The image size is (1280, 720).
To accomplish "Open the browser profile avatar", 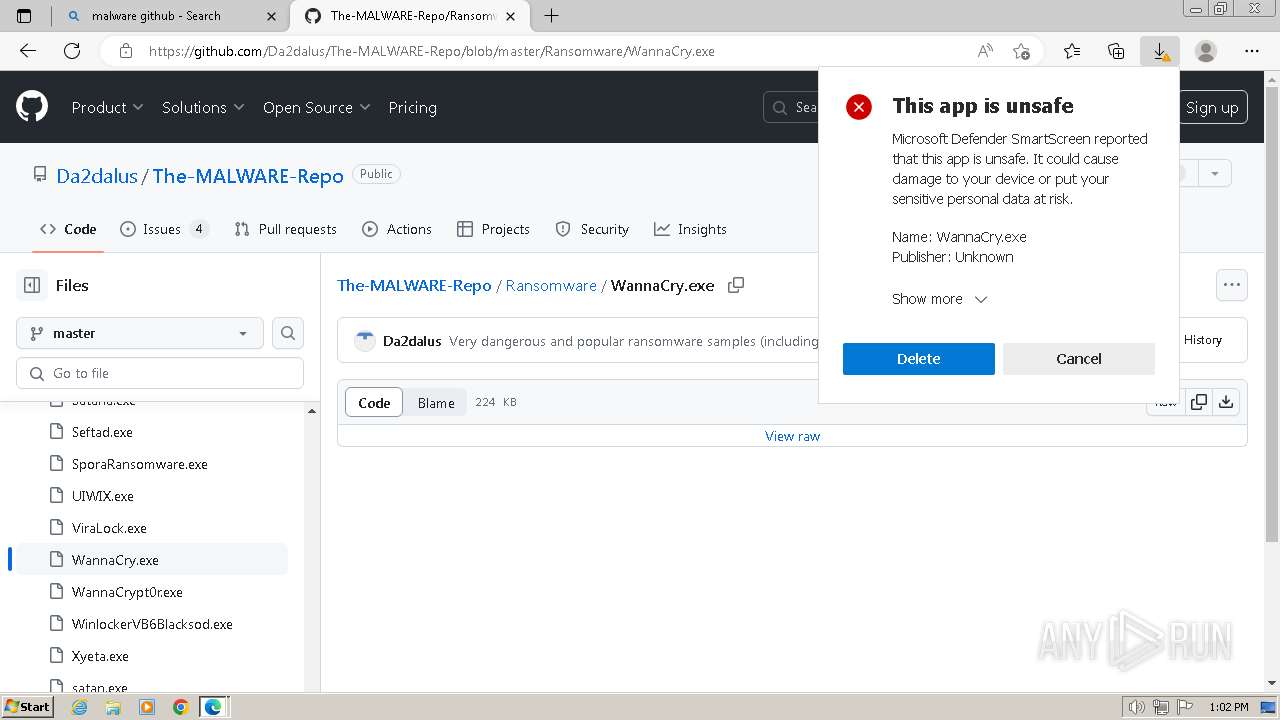I will click(x=1206, y=51).
